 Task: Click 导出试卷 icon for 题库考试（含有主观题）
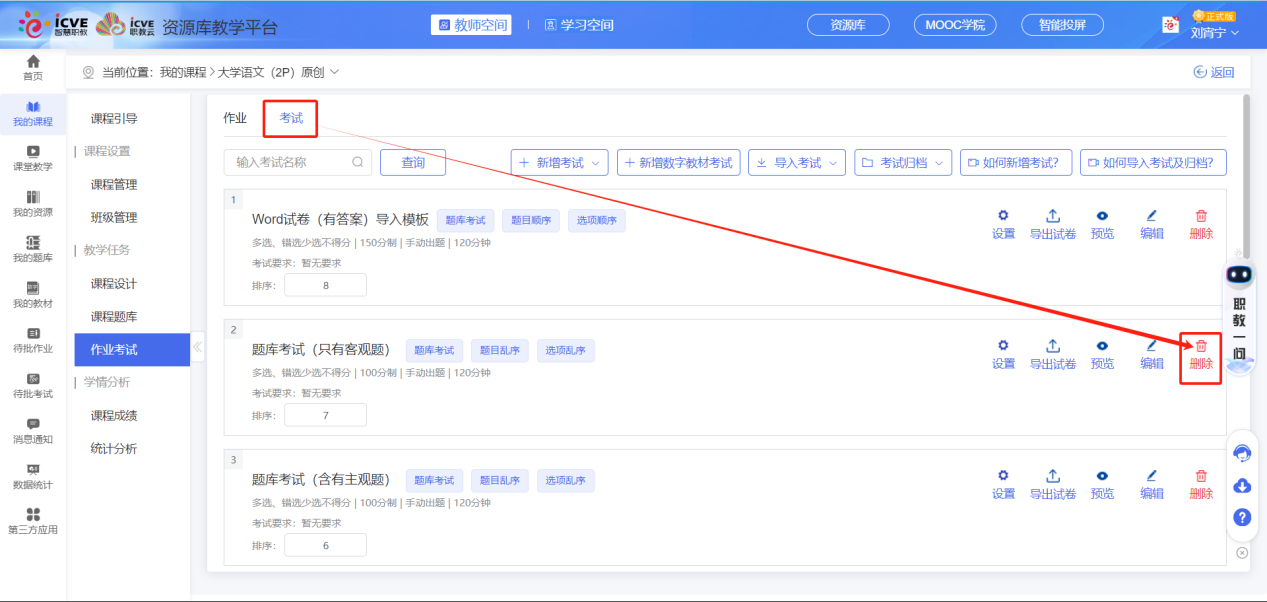(x=1053, y=476)
